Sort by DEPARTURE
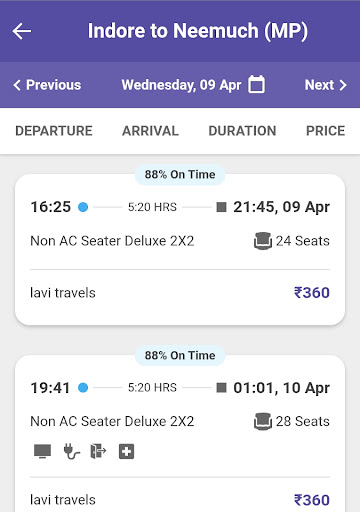The width and height of the screenshot is (360, 512). tap(54, 131)
